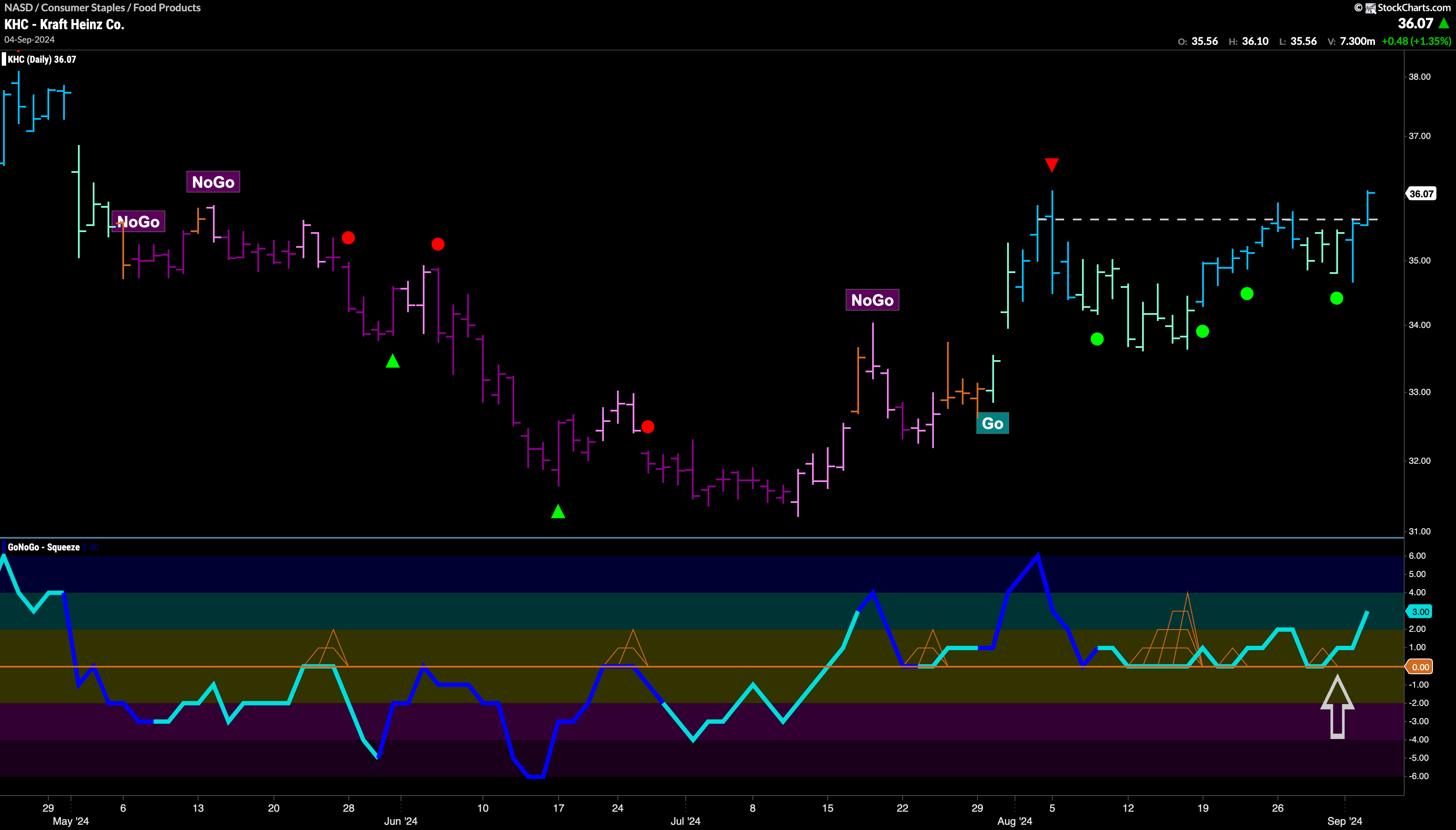Click the 31.00 price axis label
Image resolution: width=1456 pixels, height=830 pixels.
point(1419,531)
